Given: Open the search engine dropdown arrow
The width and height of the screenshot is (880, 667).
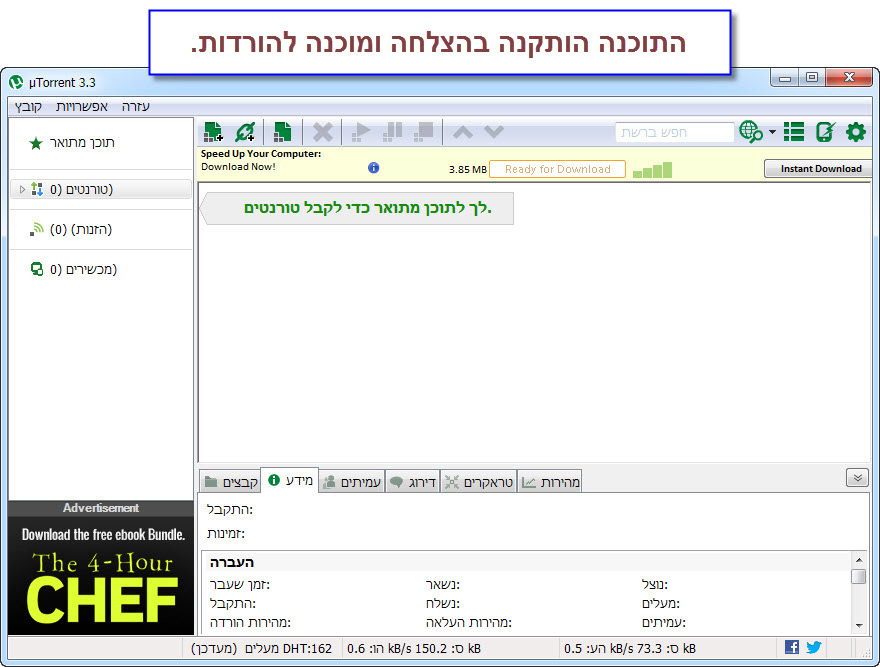Looking at the screenshot, I should coord(772,131).
